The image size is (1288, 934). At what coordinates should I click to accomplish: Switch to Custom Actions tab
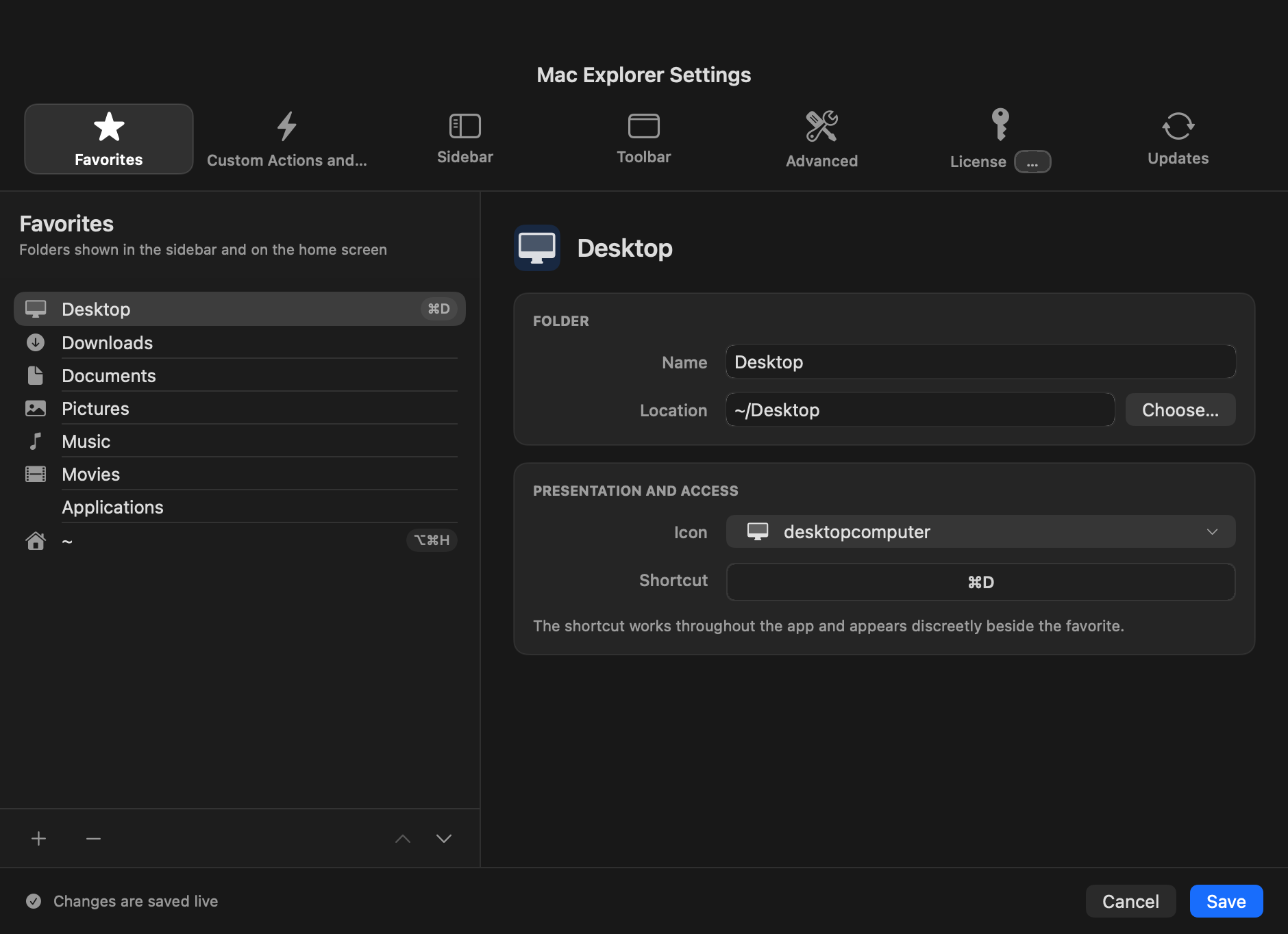pos(287,139)
